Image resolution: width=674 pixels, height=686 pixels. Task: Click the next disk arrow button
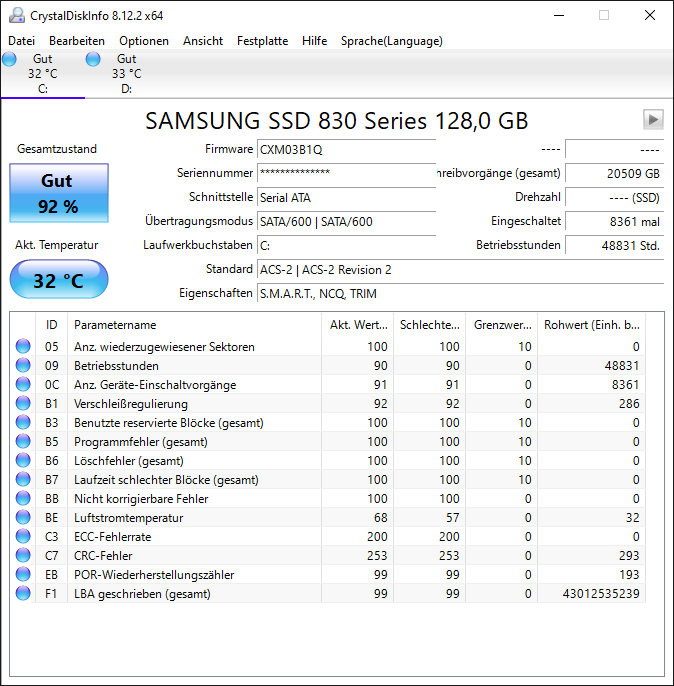tap(653, 119)
